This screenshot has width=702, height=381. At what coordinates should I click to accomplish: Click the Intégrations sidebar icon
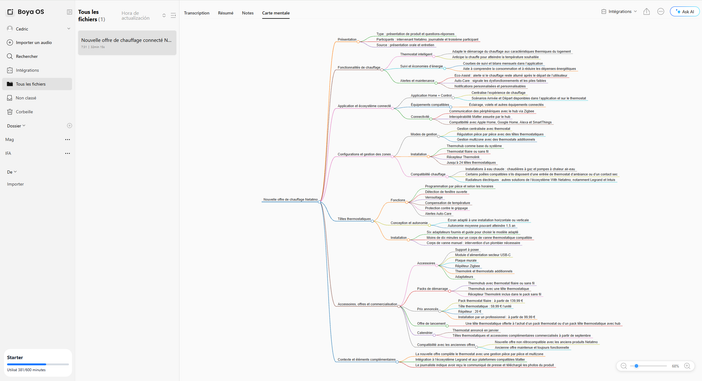tap(10, 70)
